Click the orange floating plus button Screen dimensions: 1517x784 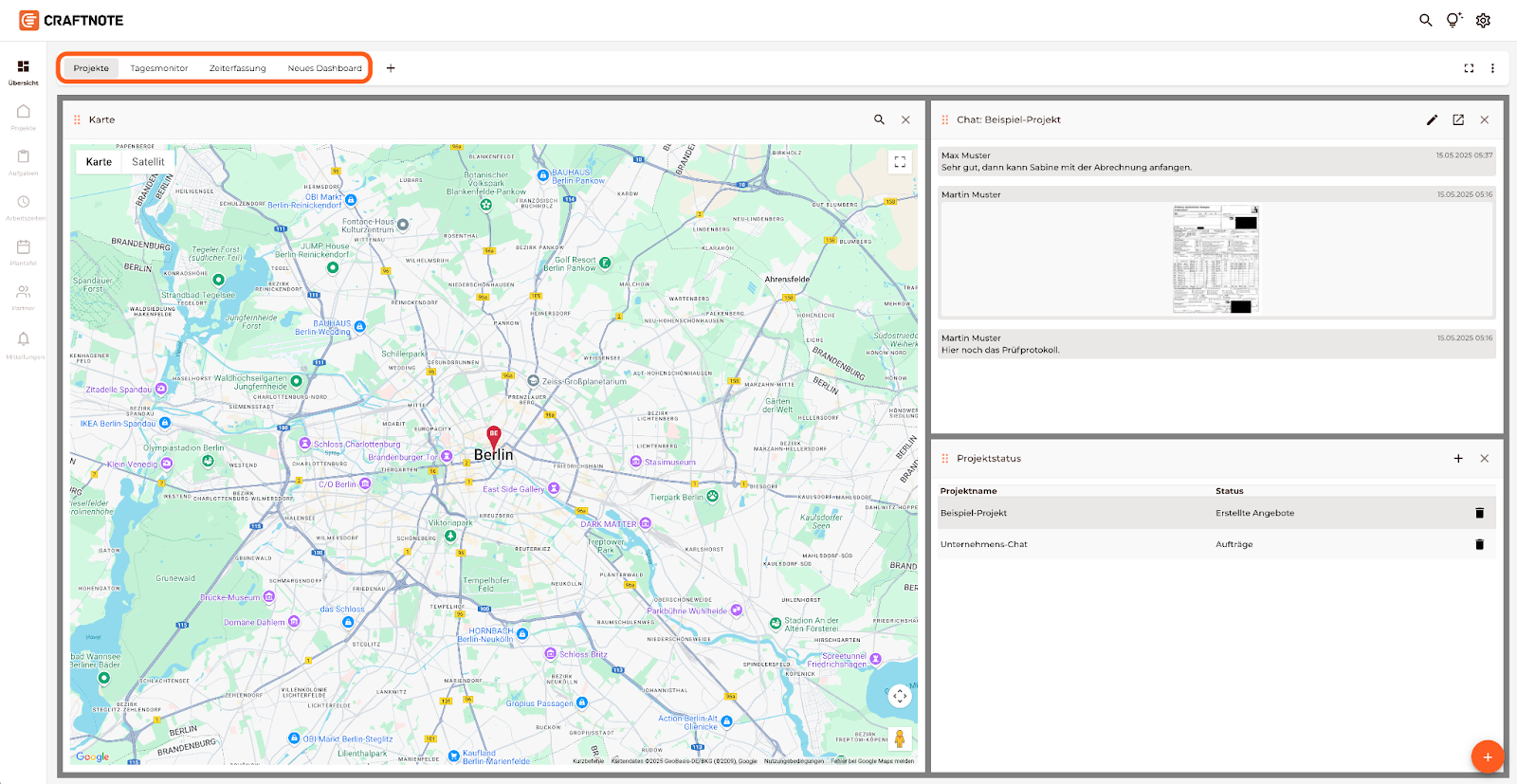[1488, 757]
